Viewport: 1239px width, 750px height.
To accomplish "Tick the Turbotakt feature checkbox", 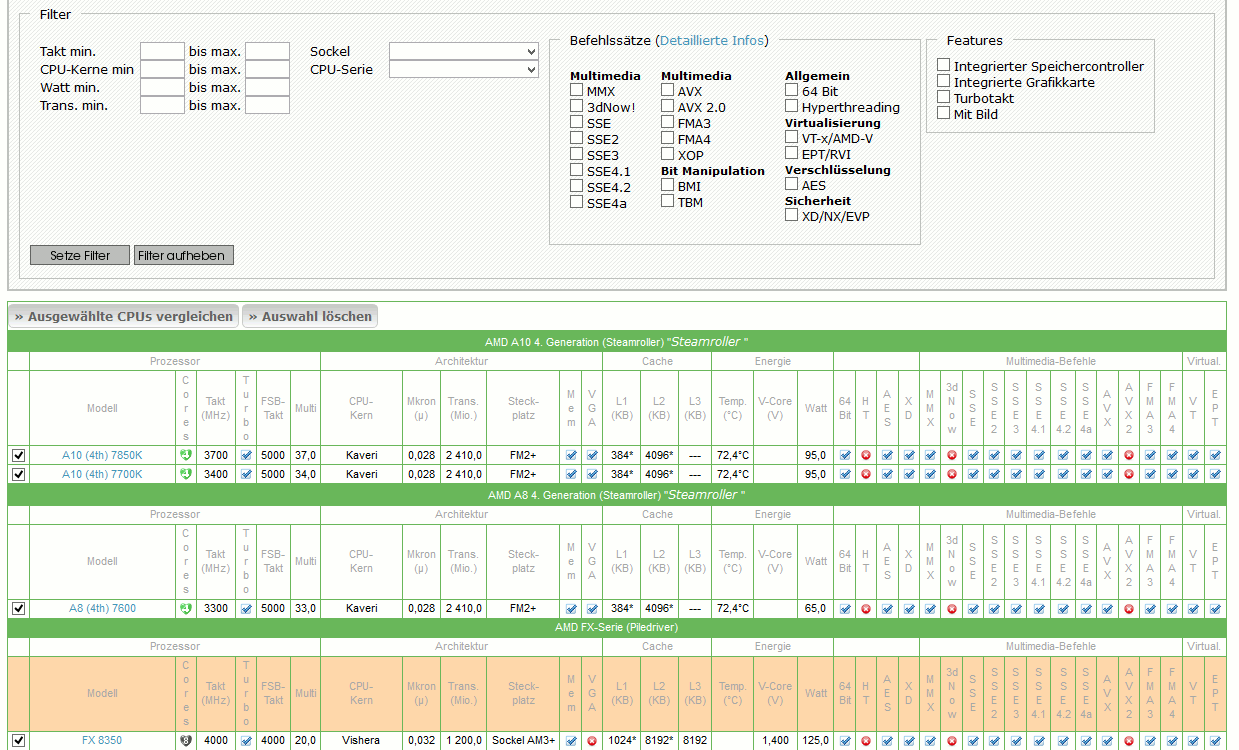I will [x=943, y=97].
